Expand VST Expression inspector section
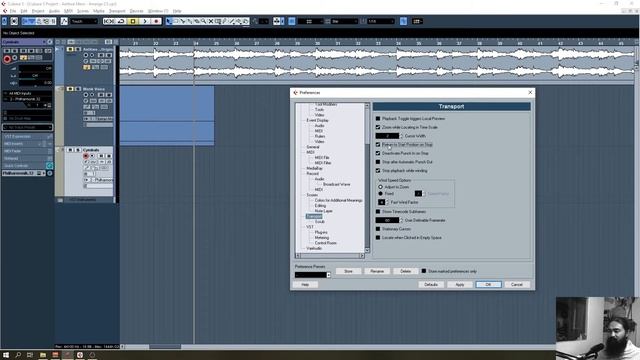The height and width of the screenshot is (360, 640). tap(27, 136)
